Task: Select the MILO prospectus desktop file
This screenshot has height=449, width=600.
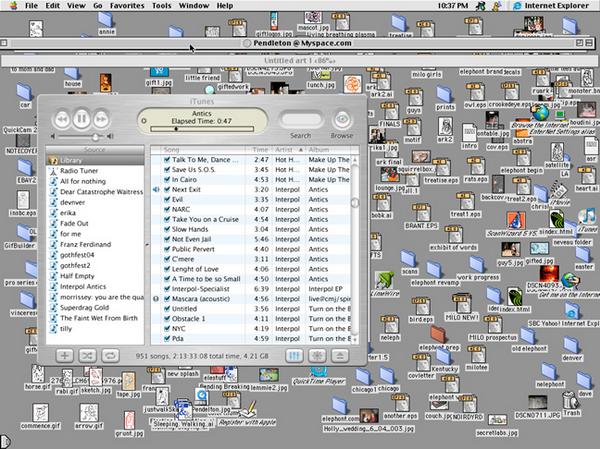Action: pyautogui.click(x=492, y=328)
